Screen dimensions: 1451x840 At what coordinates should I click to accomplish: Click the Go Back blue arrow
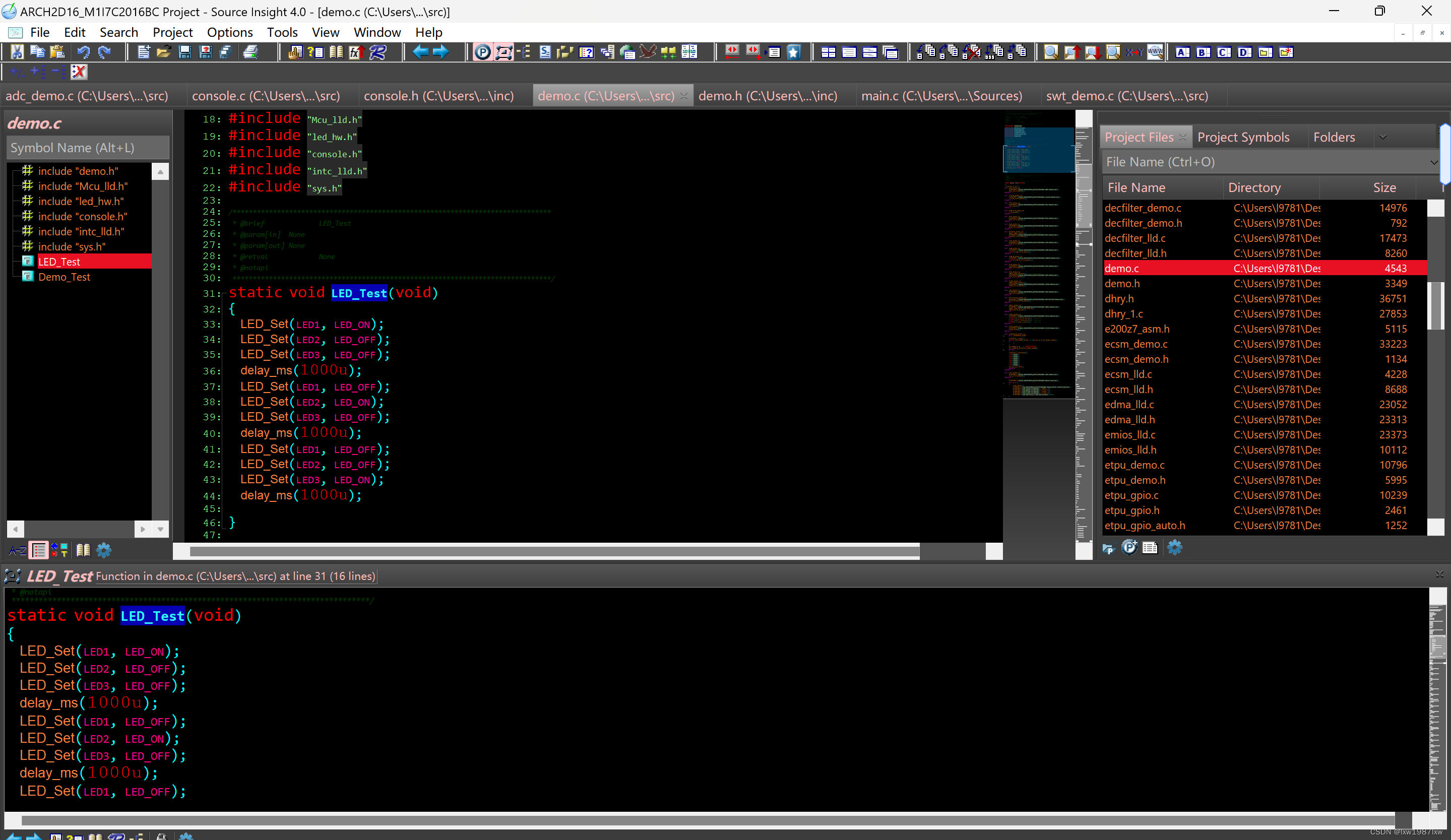click(420, 52)
